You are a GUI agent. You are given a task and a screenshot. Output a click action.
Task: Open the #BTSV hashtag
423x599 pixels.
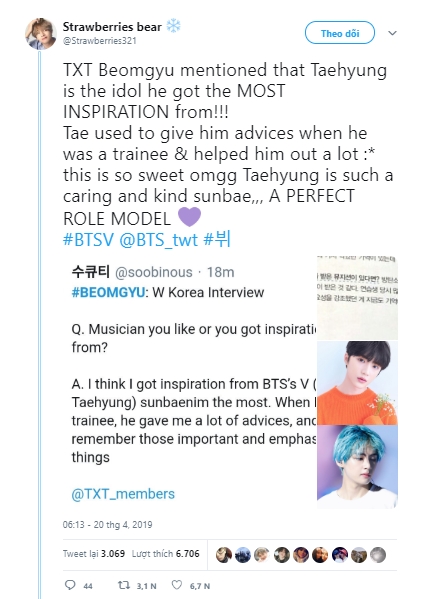[x=88, y=240]
